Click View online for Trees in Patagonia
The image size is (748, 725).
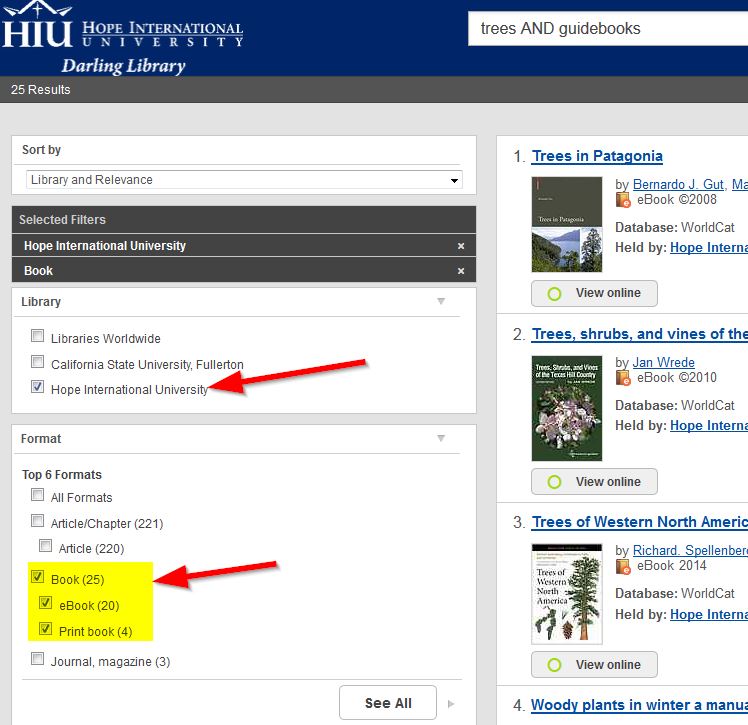tap(594, 293)
